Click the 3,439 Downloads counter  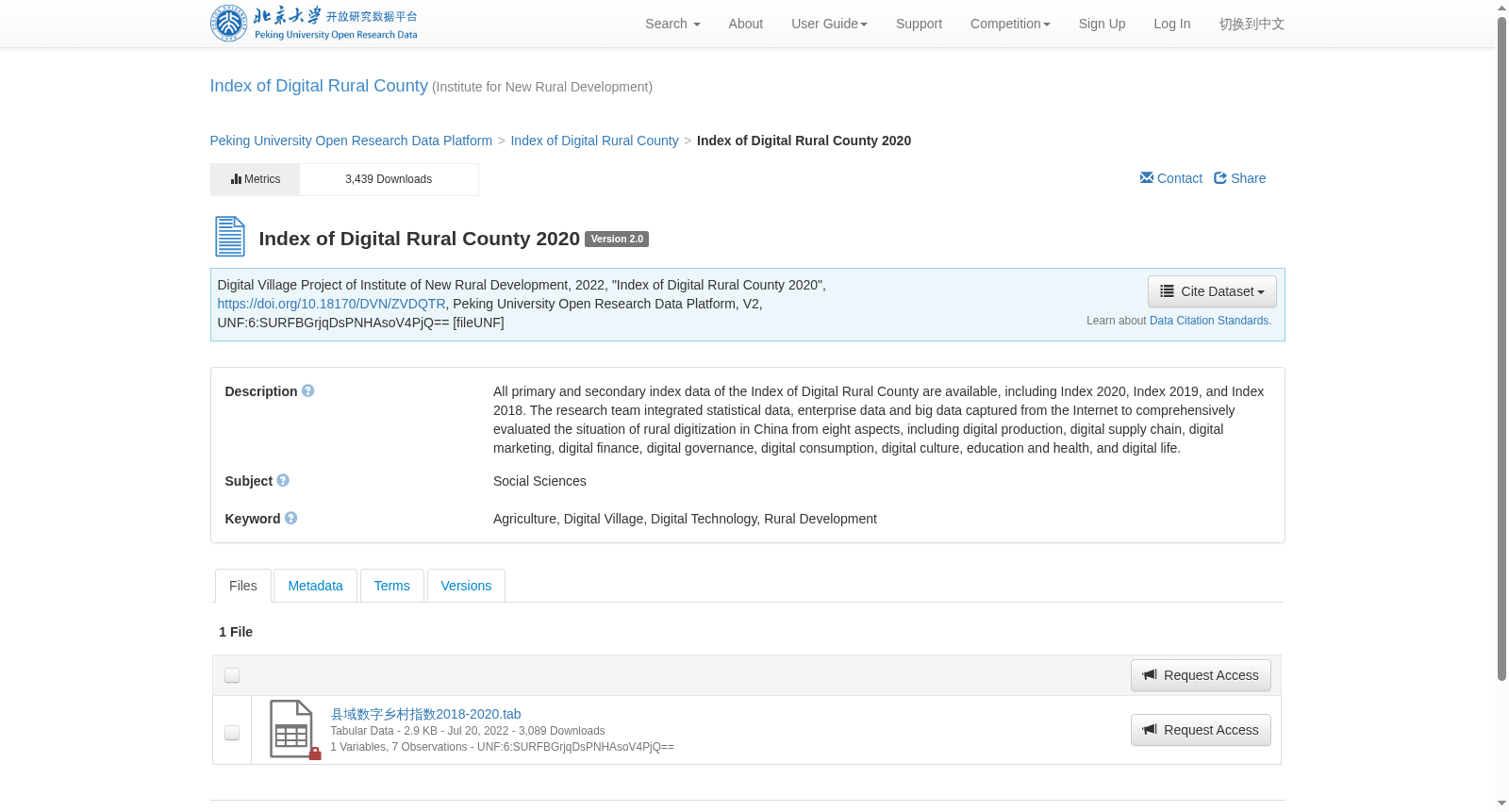tap(389, 179)
